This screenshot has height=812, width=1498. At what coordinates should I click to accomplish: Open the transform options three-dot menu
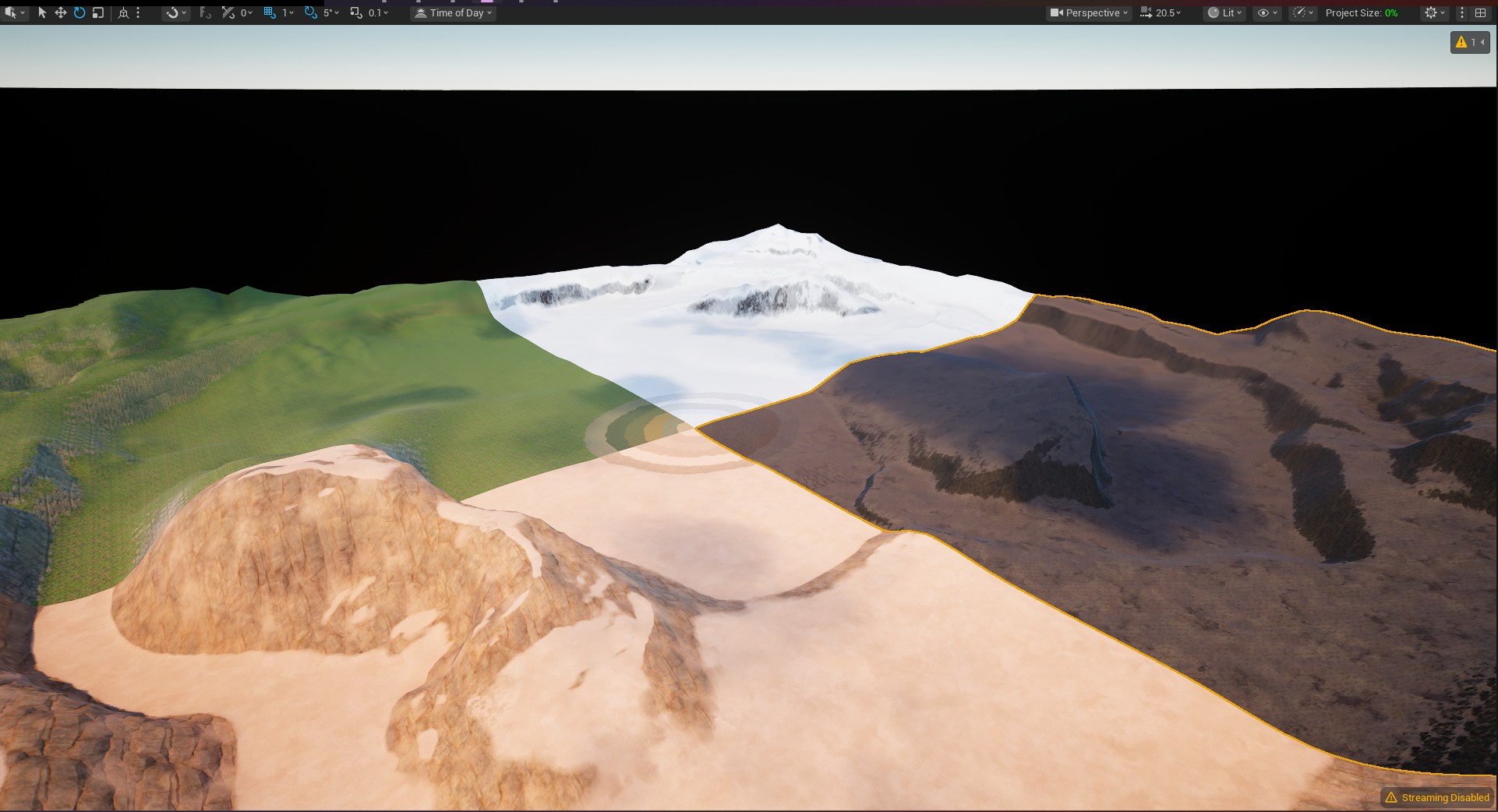138,12
